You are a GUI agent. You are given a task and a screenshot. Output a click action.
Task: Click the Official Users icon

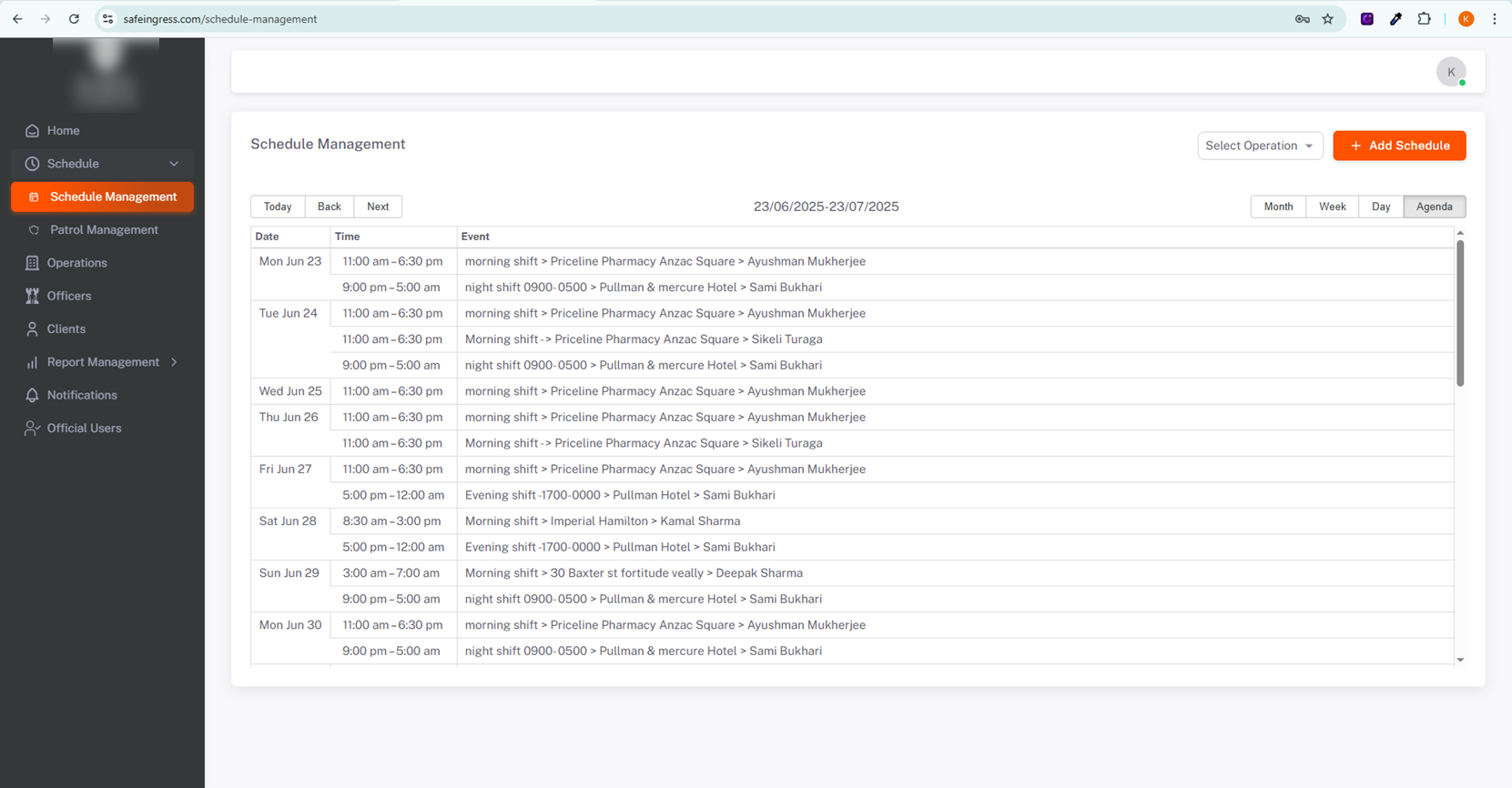pos(33,429)
